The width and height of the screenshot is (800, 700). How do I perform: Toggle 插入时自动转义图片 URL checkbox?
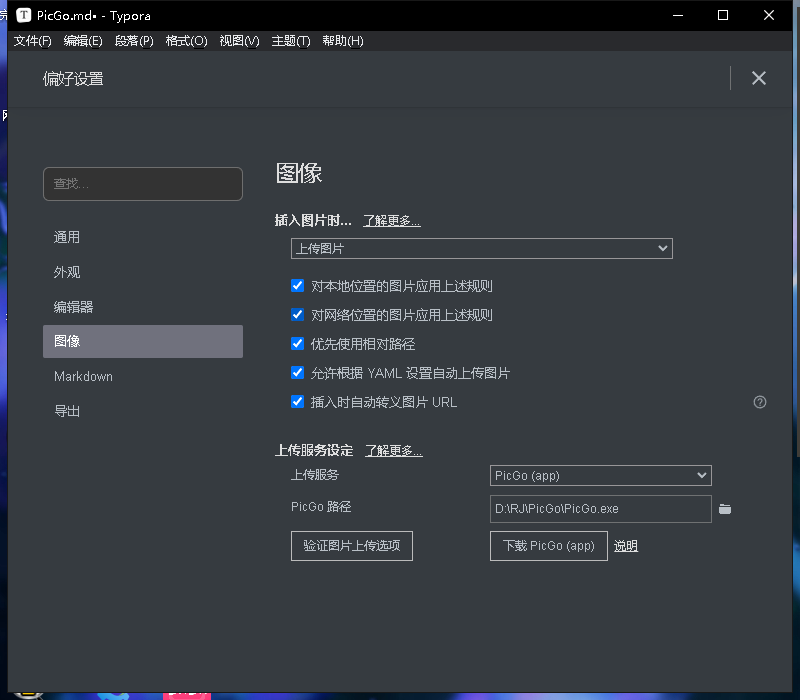[x=297, y=402]
